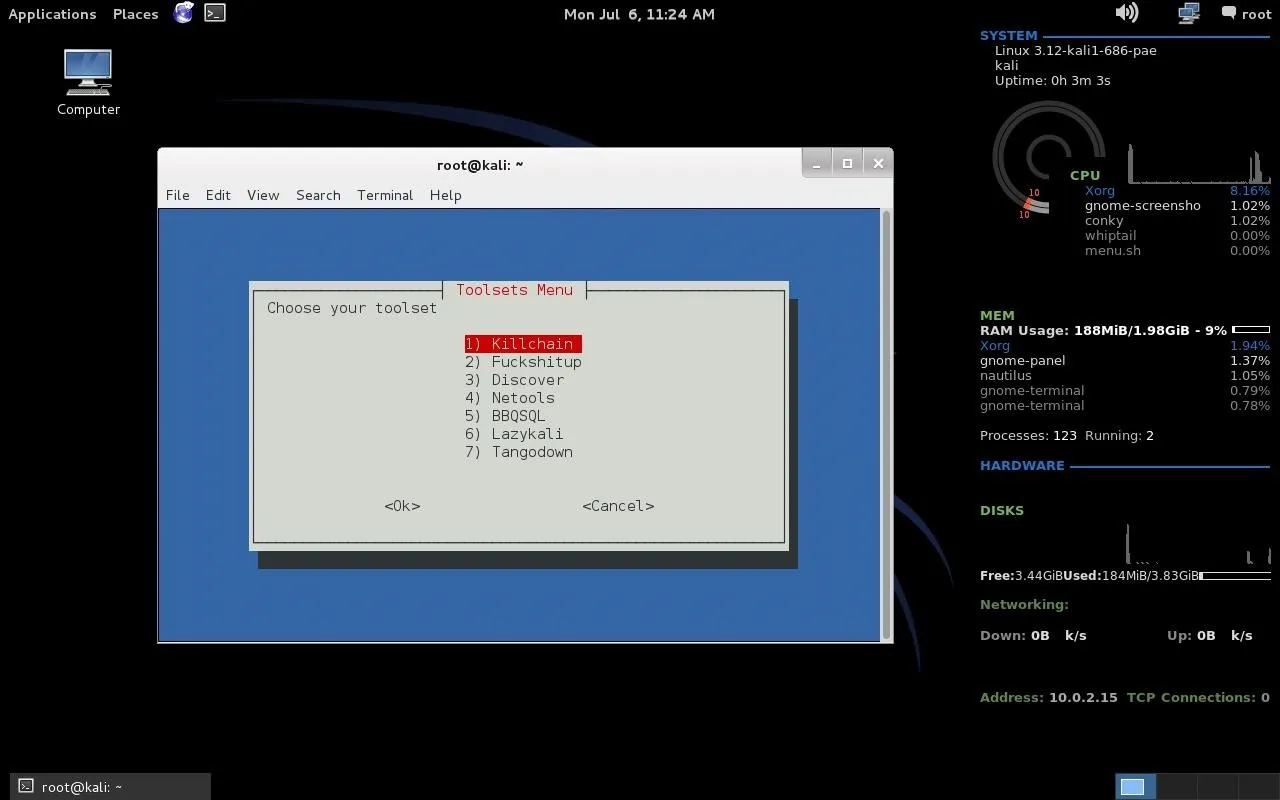Select toolset option number two

pos(523,362)
